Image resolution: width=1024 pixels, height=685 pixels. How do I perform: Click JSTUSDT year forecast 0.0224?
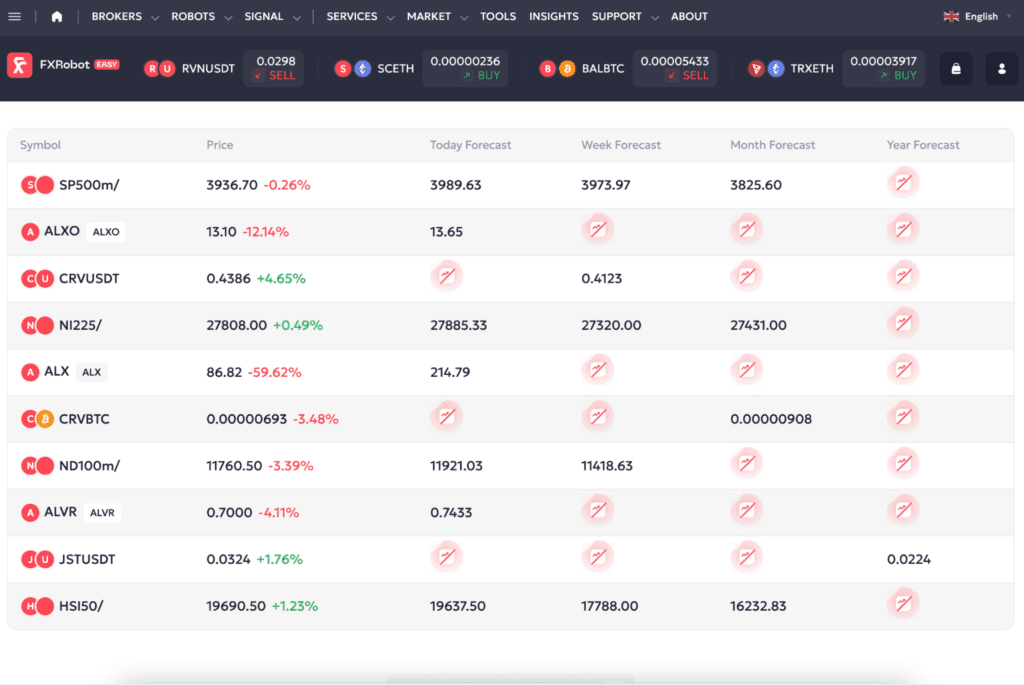[x=908, y=559]
